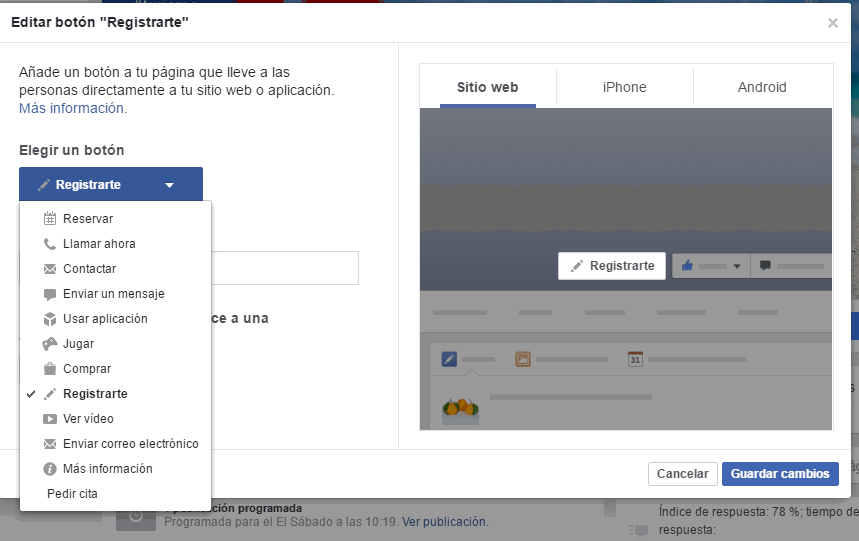
Task: Click Guardar cambios to save
Action: [x=780, y=474]
